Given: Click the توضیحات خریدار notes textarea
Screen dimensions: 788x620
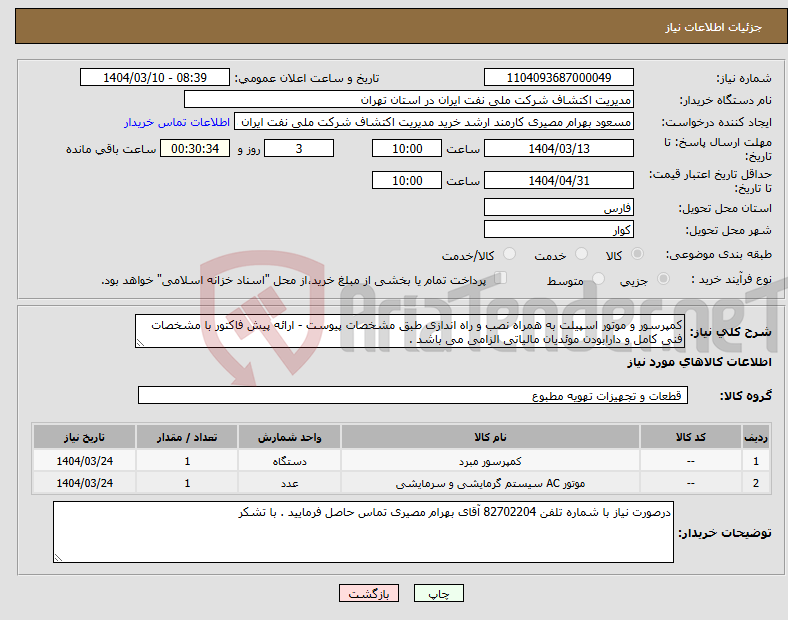Looking at the screenshot, I should tap(363, 532).
